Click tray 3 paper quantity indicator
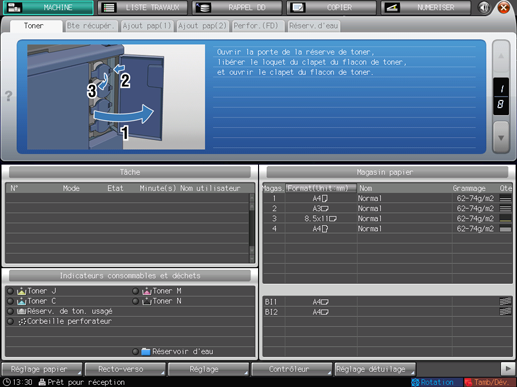517x387 pixels. pyautogui.click(x=505, y=219)
